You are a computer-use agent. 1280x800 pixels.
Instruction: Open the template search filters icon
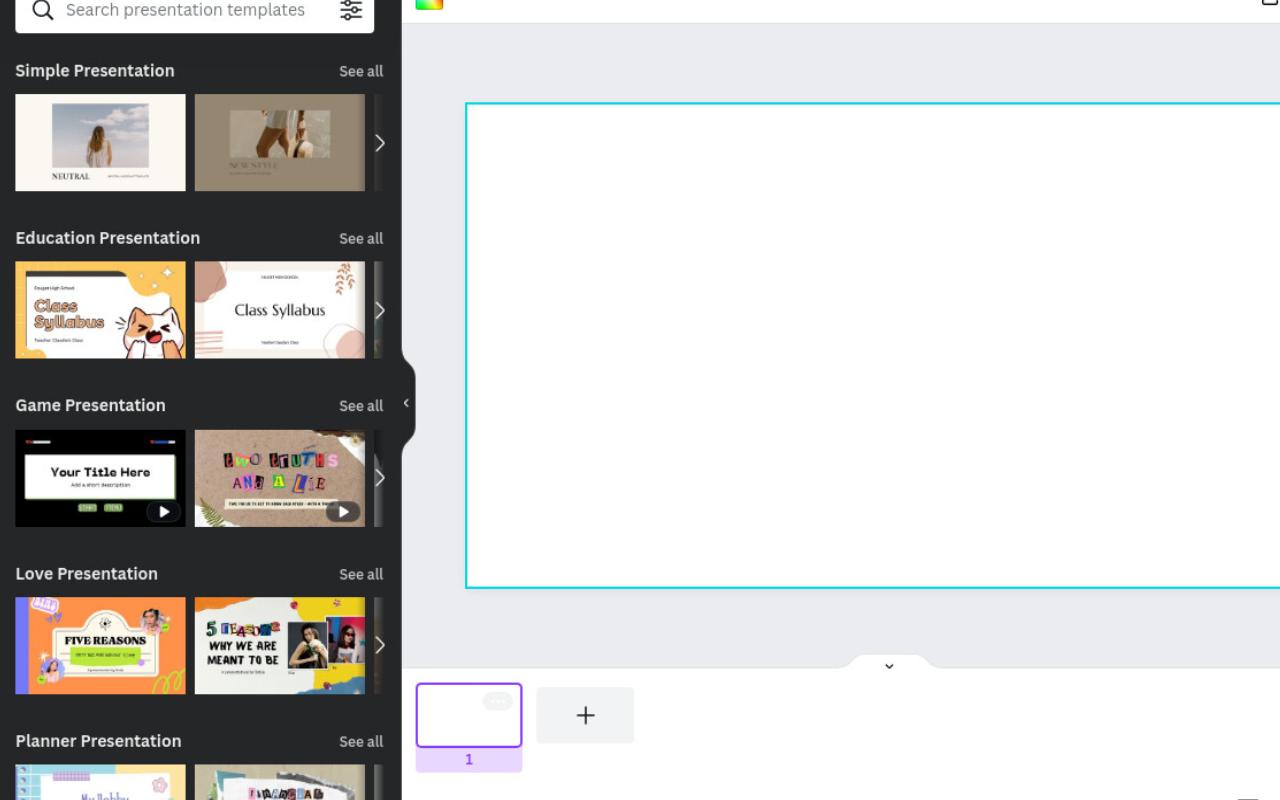click(x=351, y=11)
